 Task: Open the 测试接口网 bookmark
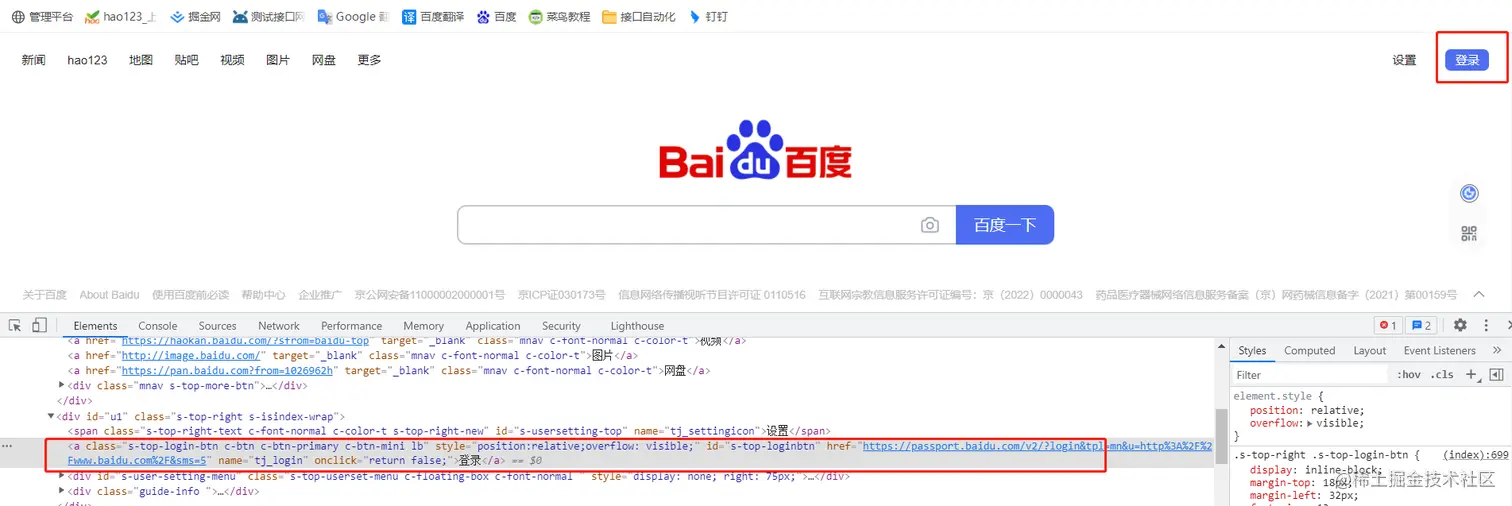(268, 17)
